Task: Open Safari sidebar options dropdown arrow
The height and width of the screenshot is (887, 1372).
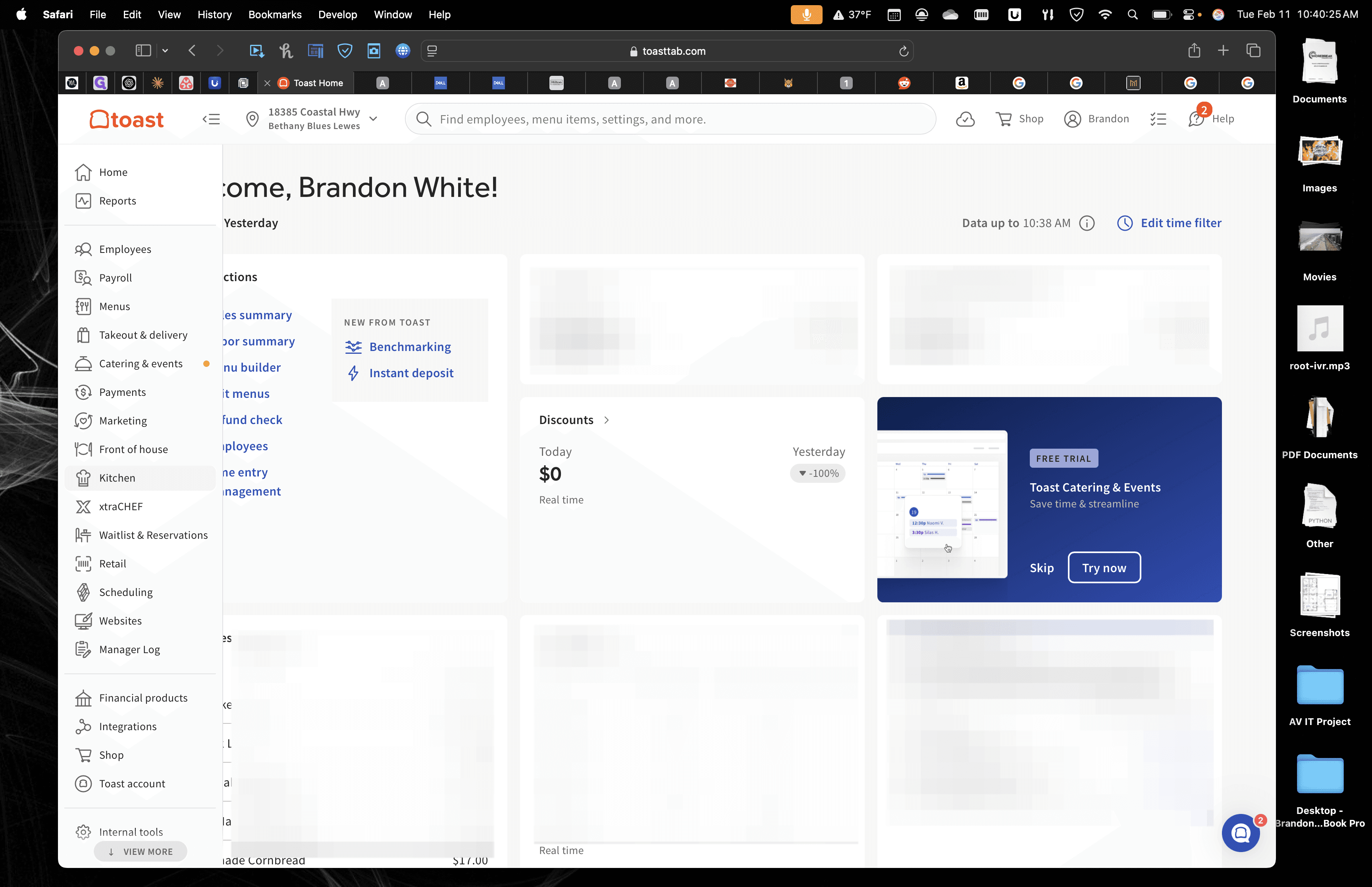Action: point(165,51)
